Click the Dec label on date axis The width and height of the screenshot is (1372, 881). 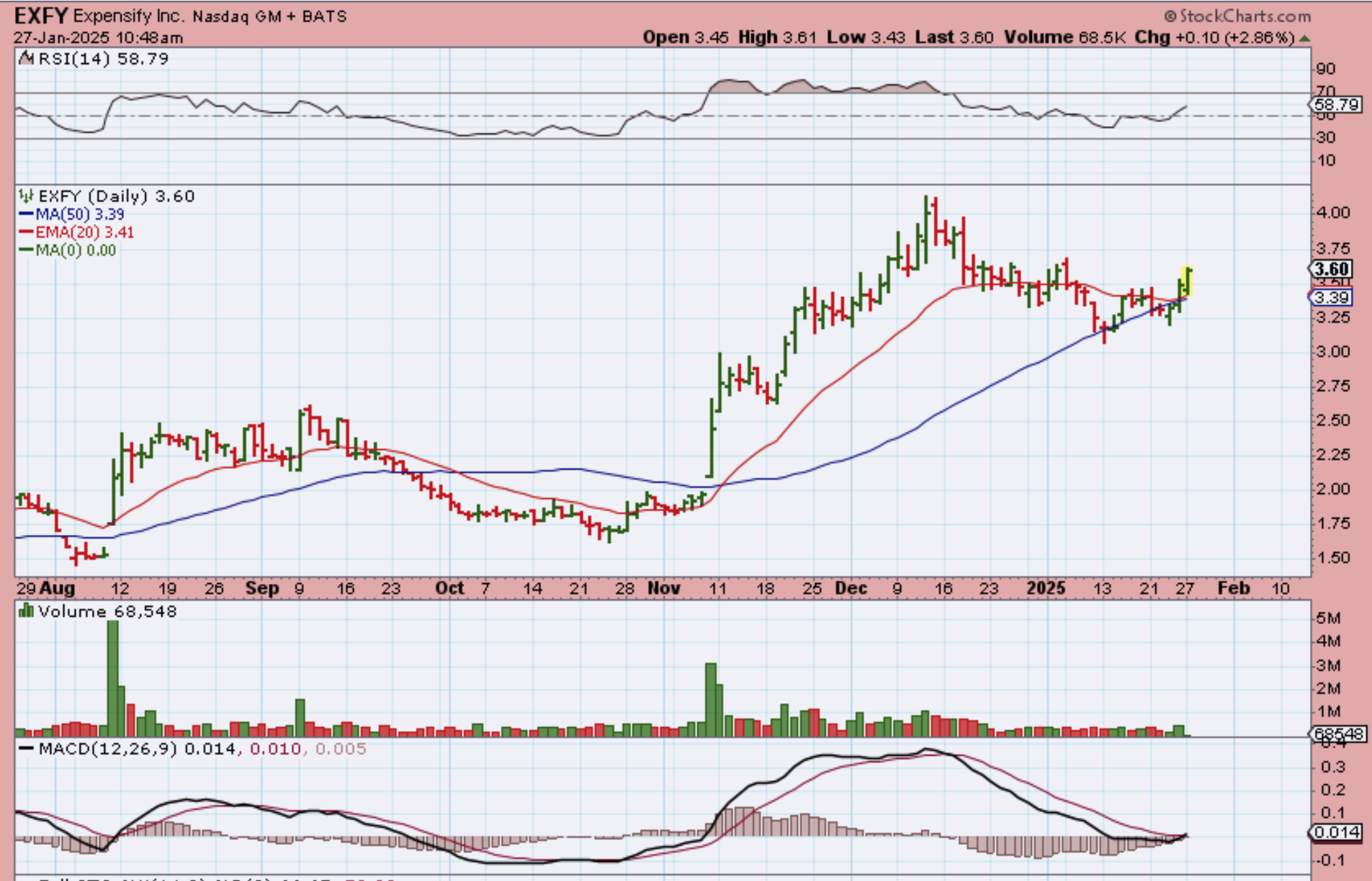coord(851,588)
